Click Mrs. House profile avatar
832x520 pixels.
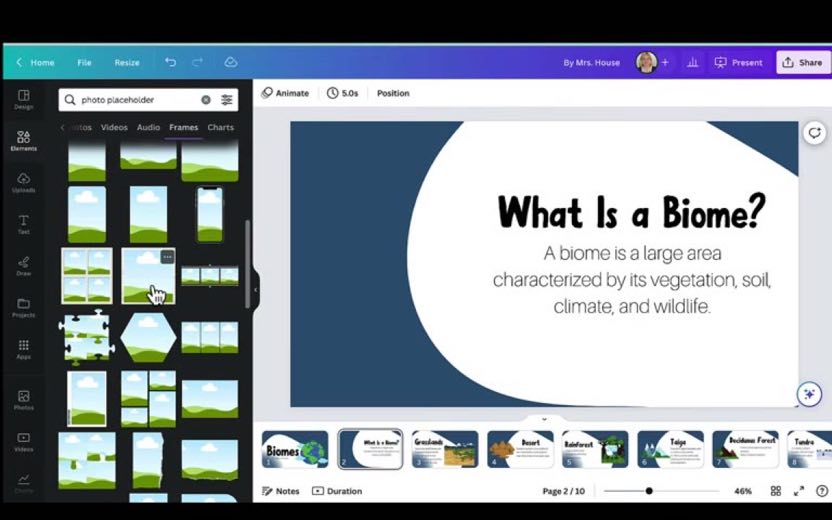coord(646,63)
